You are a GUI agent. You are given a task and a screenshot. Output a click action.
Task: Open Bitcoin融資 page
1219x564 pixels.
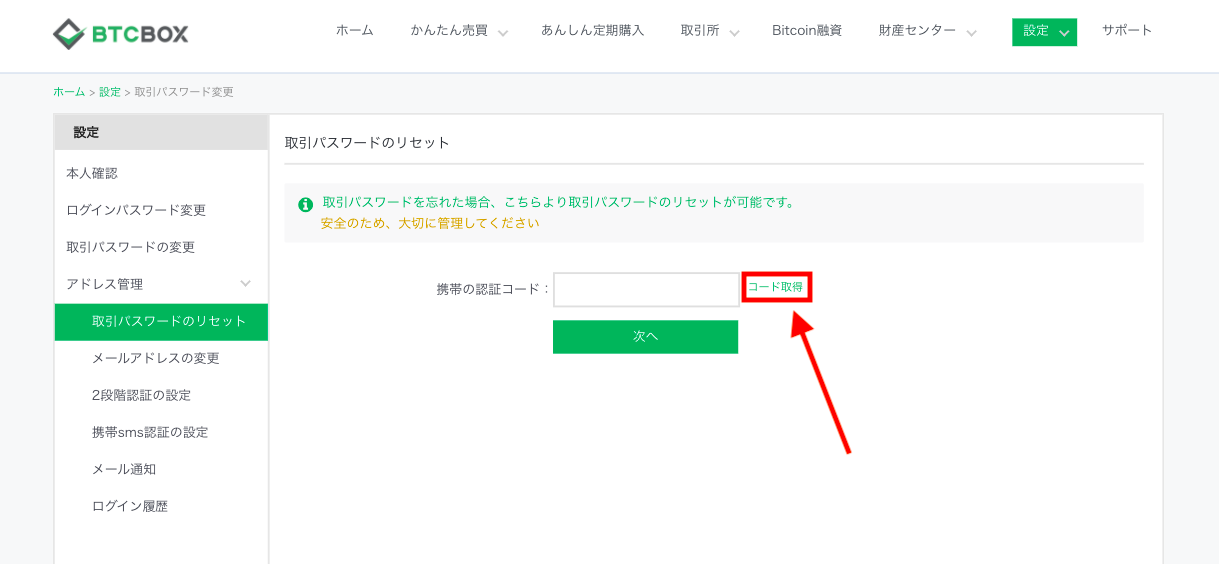pos(807,31)
